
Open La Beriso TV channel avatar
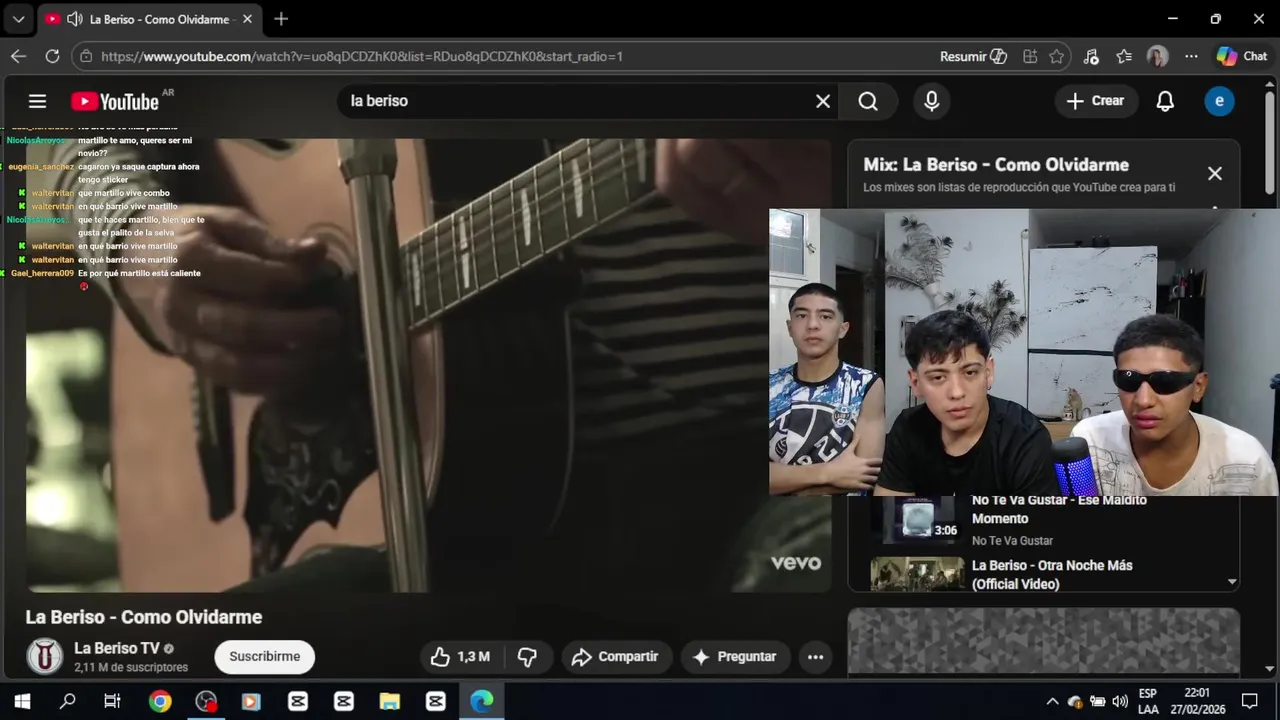(44, 657)
